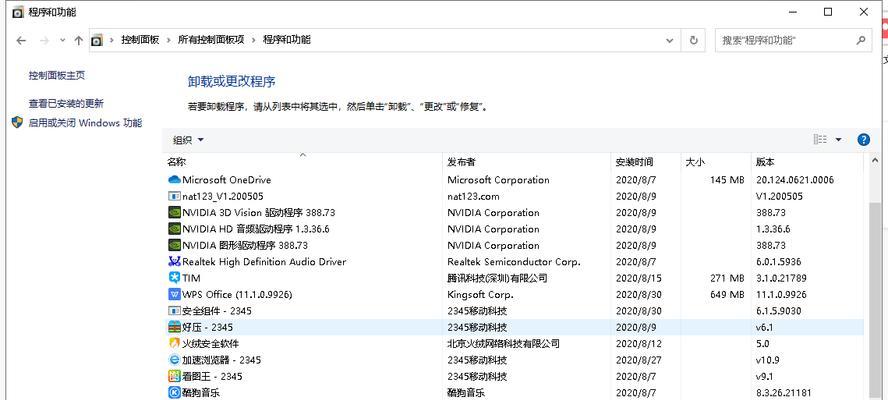
Task: Open the view options dropdown arrow
Action: tap(838, 140)
